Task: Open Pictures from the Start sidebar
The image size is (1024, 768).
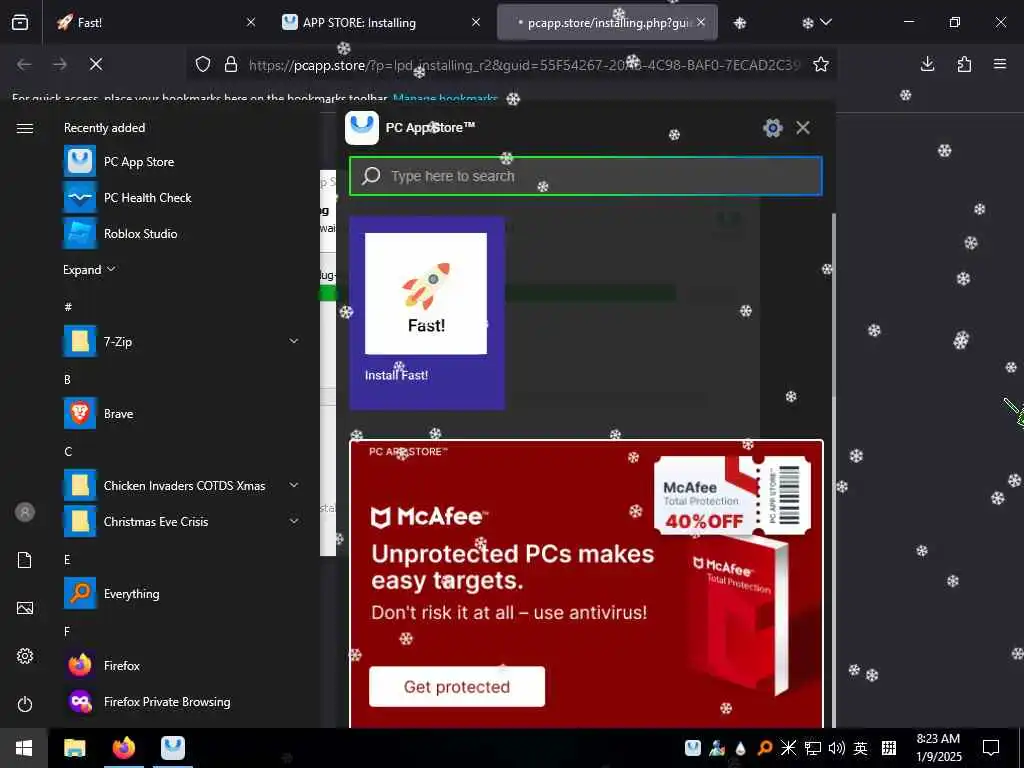Action: pos(25,608)
